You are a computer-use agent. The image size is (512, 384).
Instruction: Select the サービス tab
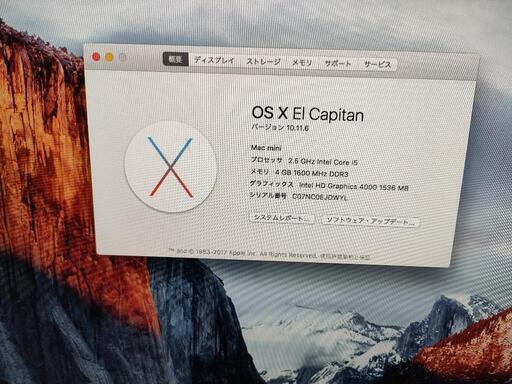[x=377, y=64]
